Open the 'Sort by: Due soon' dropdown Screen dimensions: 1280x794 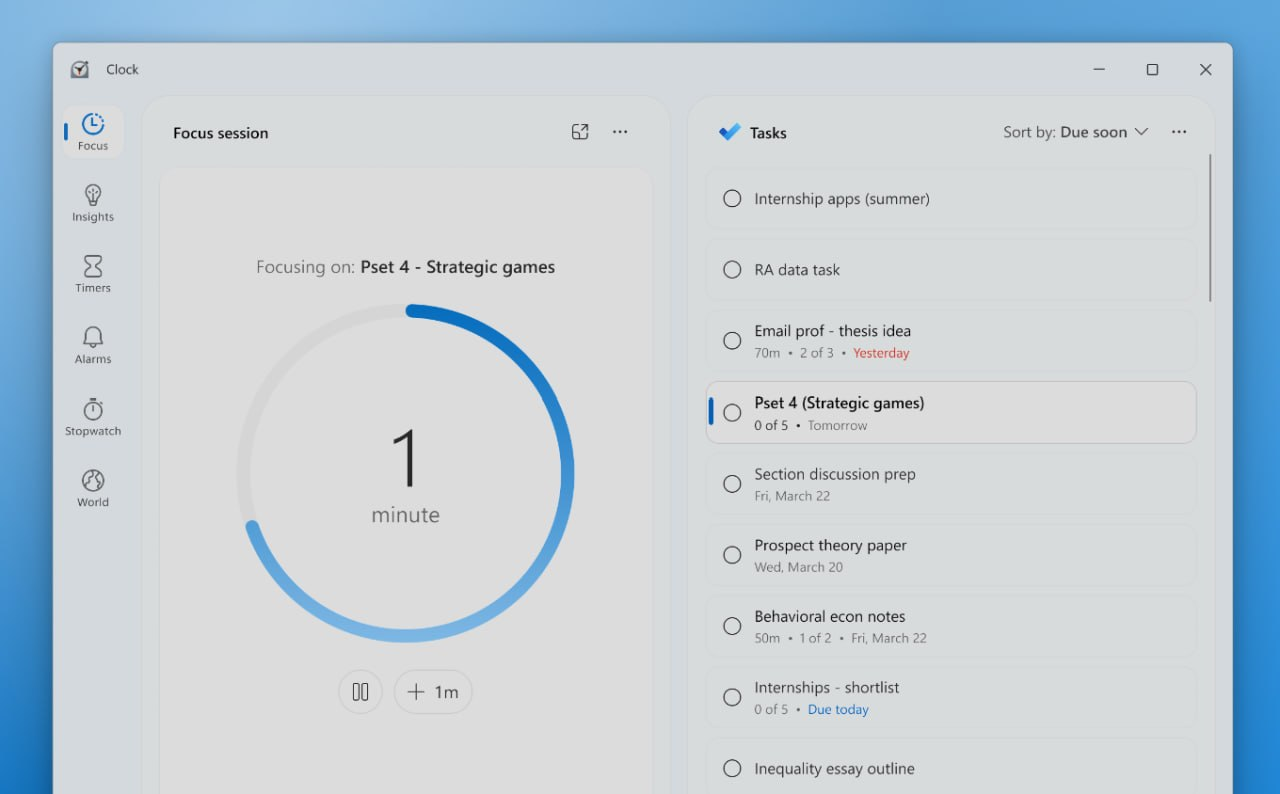pos(1076,131)
